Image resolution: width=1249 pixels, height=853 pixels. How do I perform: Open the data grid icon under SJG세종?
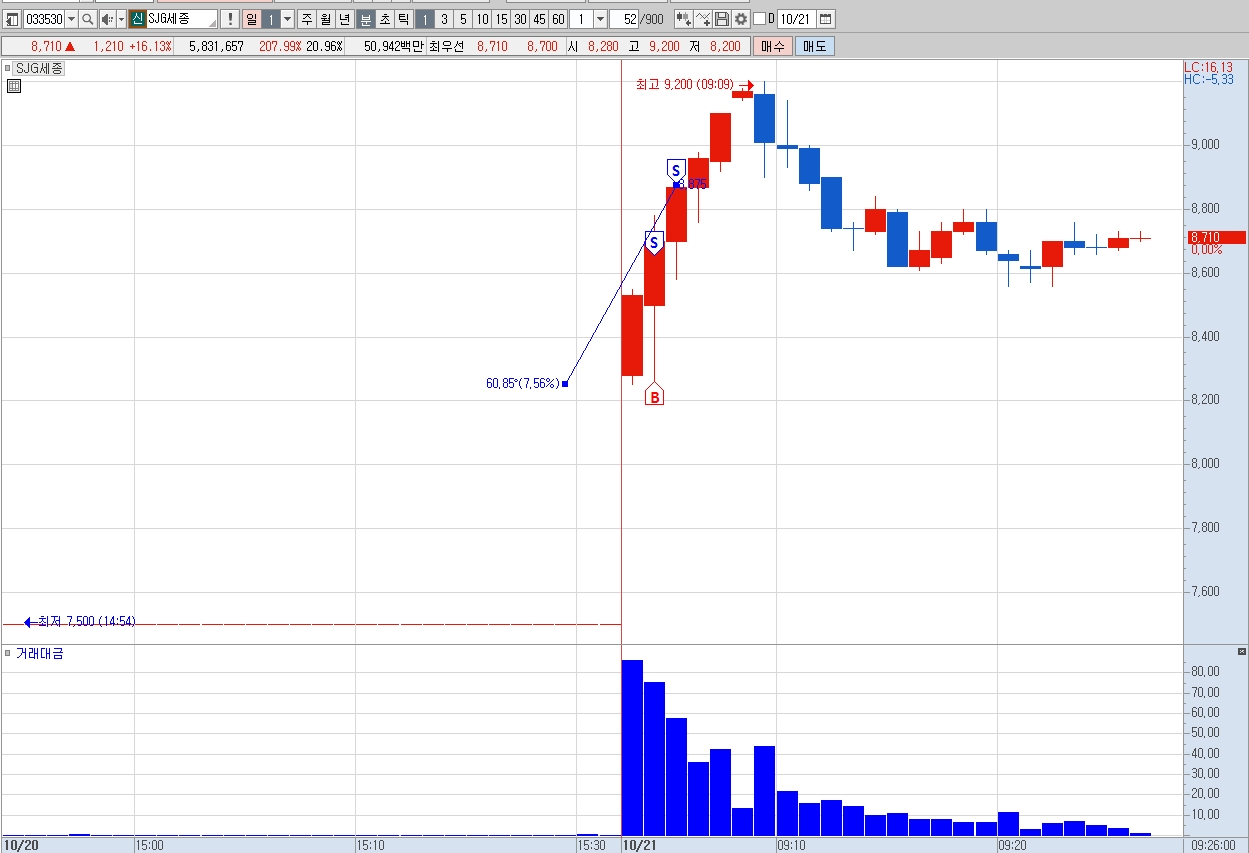coord(14,86)
